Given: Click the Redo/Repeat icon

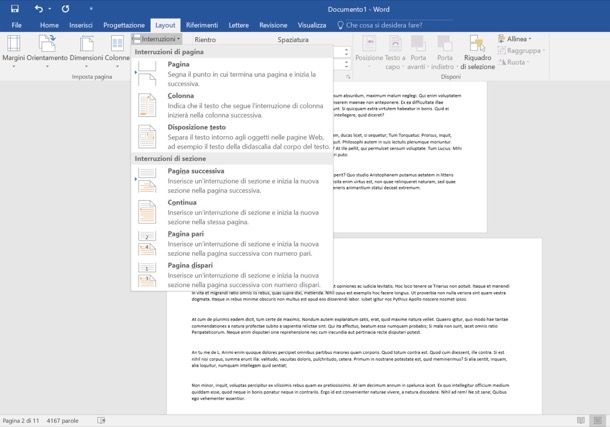Looking at the screenshot, I should coord(65,9).
